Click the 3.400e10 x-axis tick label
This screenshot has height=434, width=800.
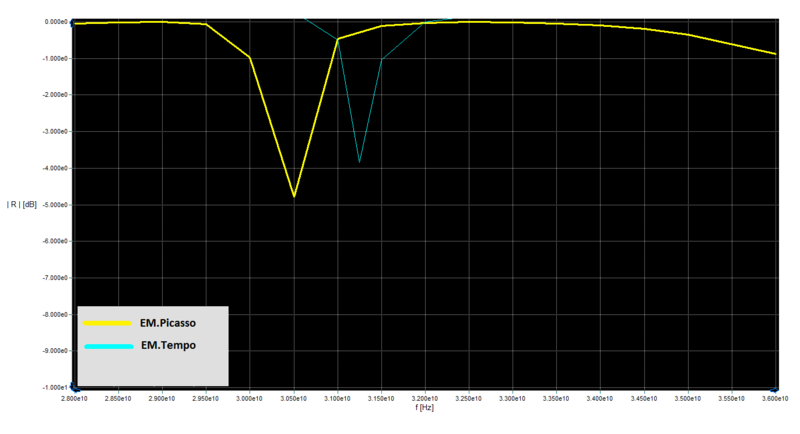(601, 398)
